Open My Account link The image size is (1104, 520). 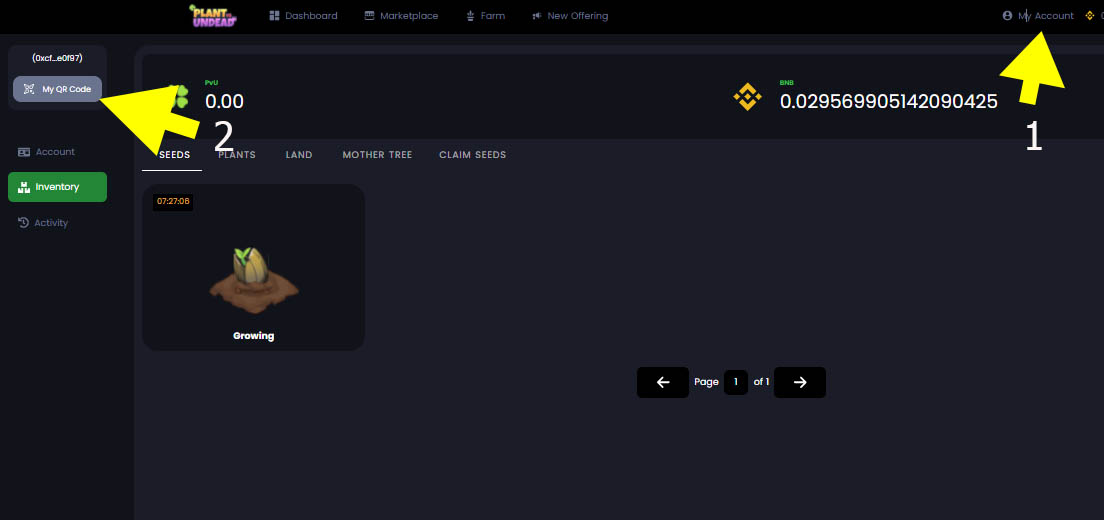point(1039,15)
